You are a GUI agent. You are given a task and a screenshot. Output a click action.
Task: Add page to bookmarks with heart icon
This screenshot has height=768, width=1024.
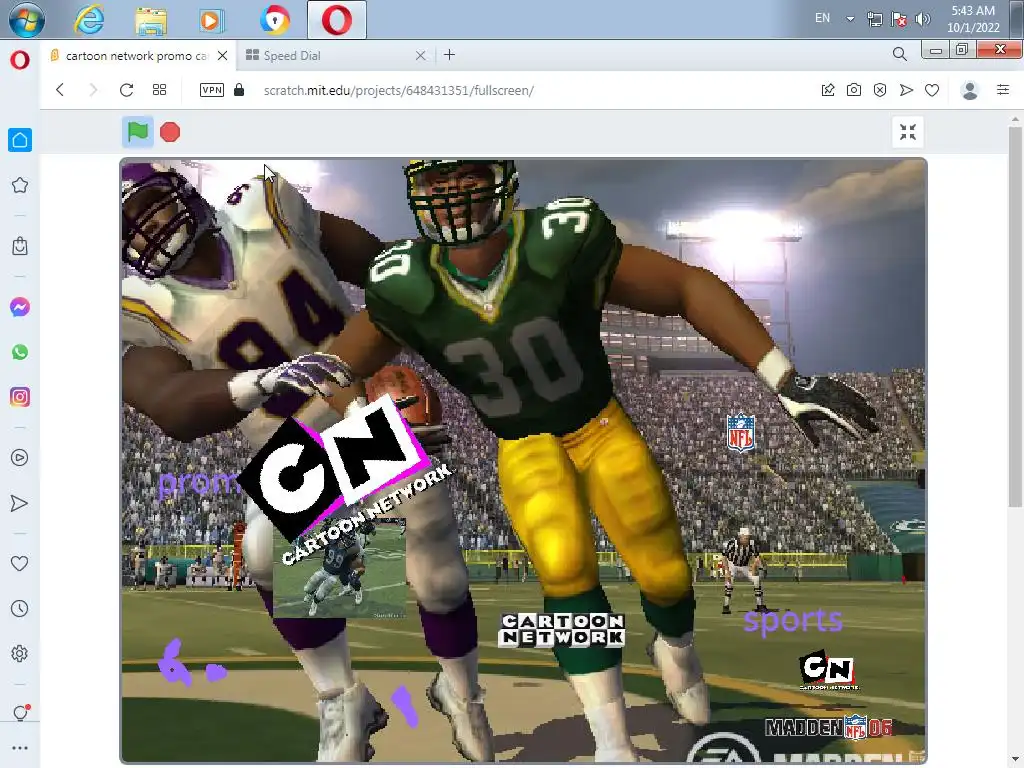coord(932,90)
